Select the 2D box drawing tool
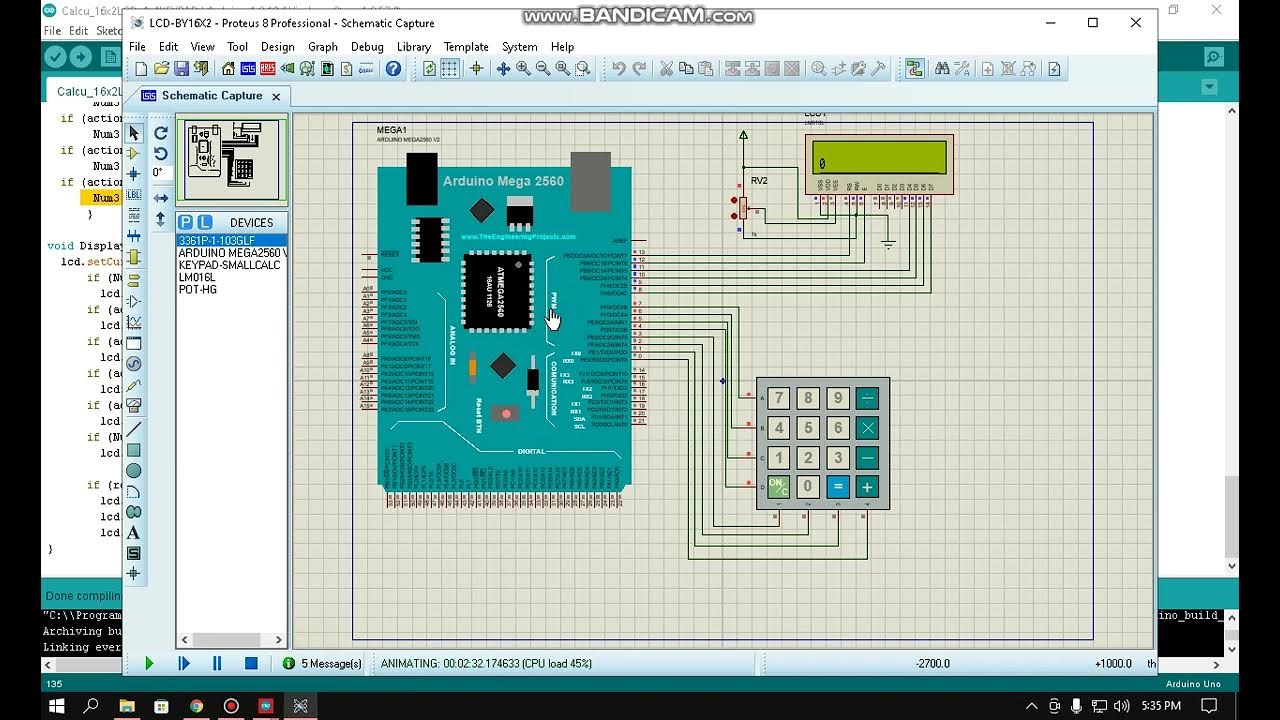Viewport: 1280px width, 720px height. 134,450
